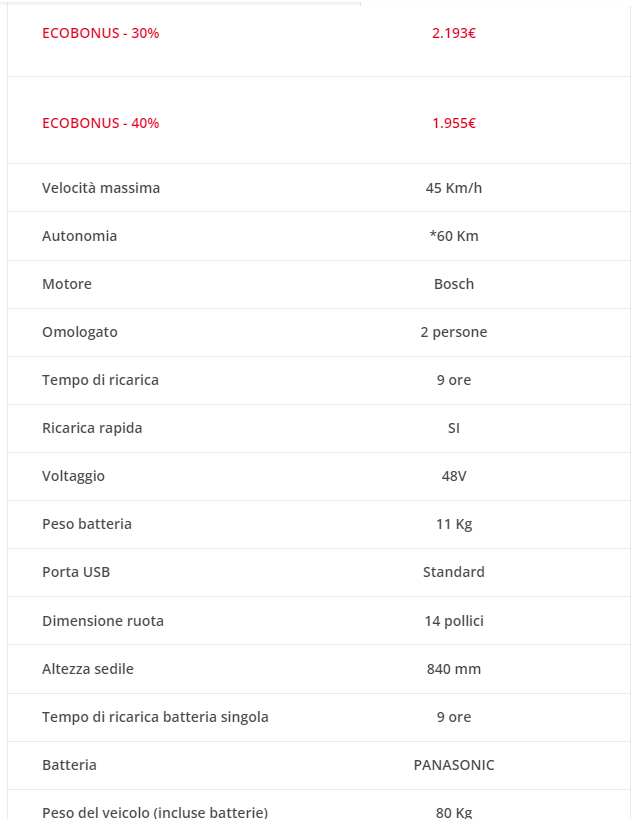The image size is (635, 838).
Task: Select the *60 Km range value
Action: coord(453,236)
